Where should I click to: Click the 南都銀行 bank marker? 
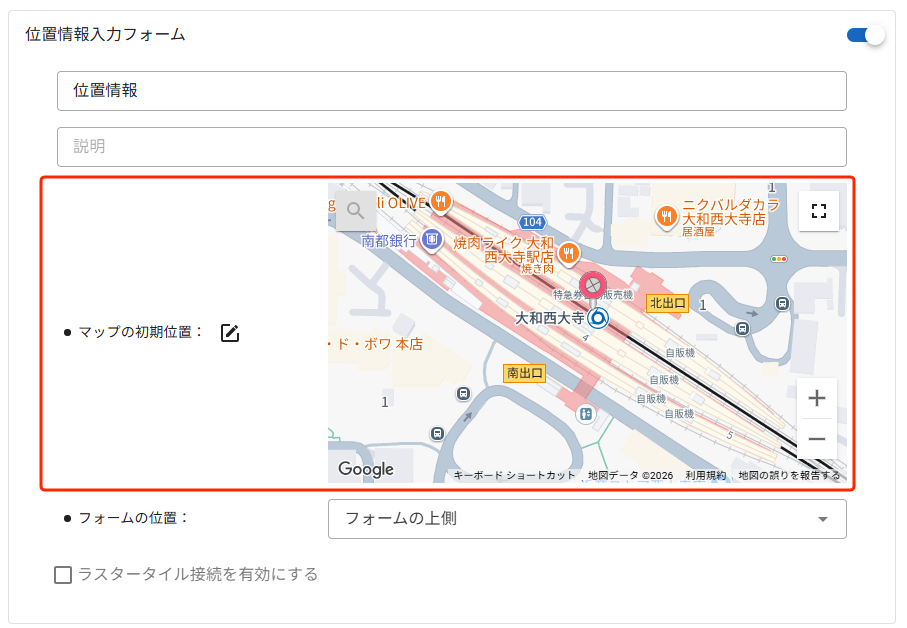click(432, 239)
